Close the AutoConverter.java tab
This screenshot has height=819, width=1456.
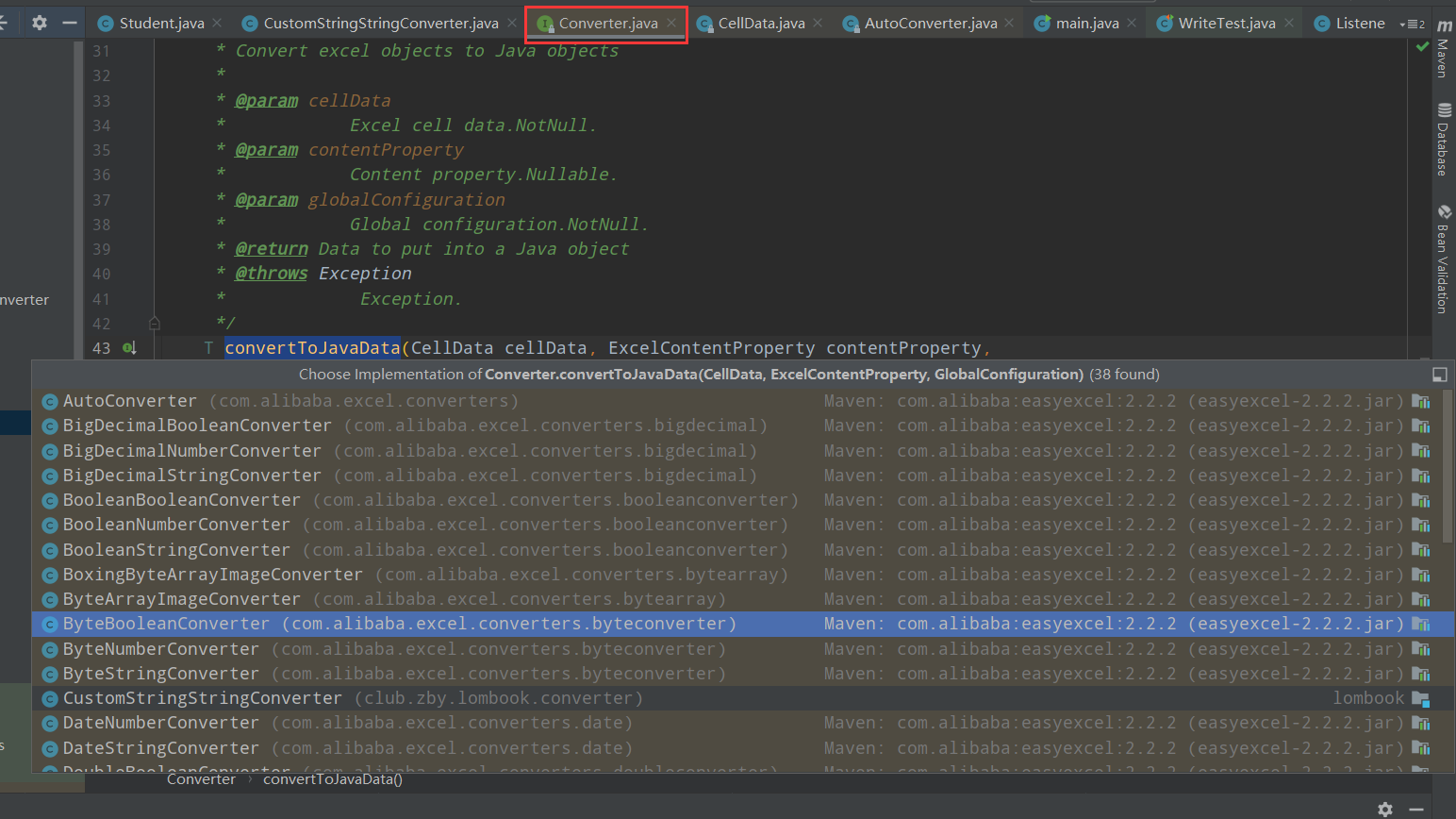[1010, 23]
